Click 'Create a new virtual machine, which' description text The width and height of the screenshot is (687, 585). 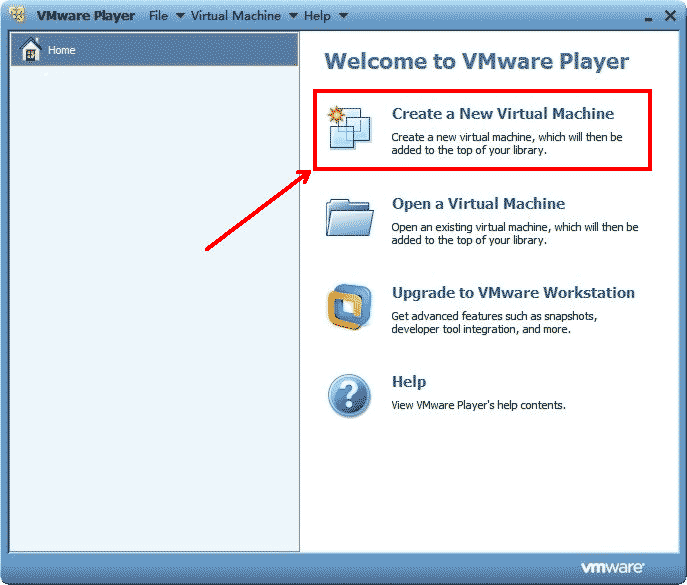507,143
